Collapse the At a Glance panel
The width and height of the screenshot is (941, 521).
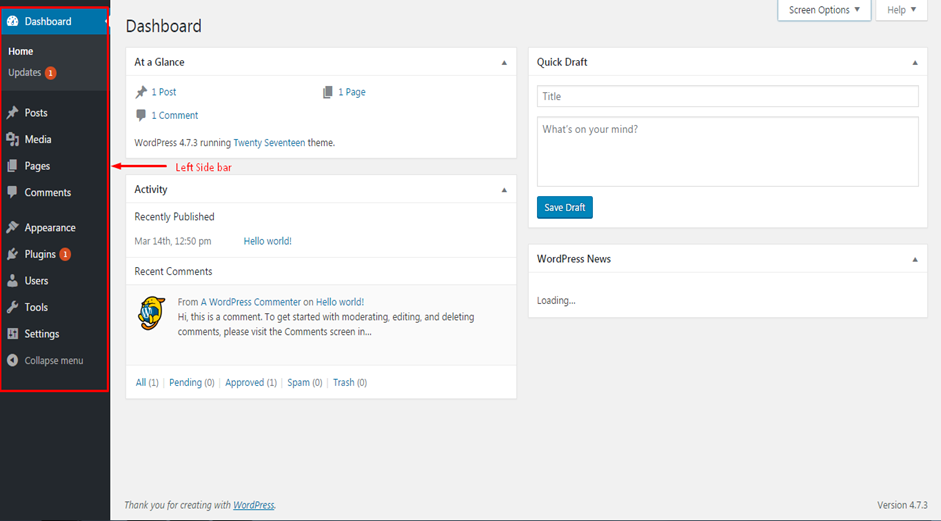coord(504,62)
